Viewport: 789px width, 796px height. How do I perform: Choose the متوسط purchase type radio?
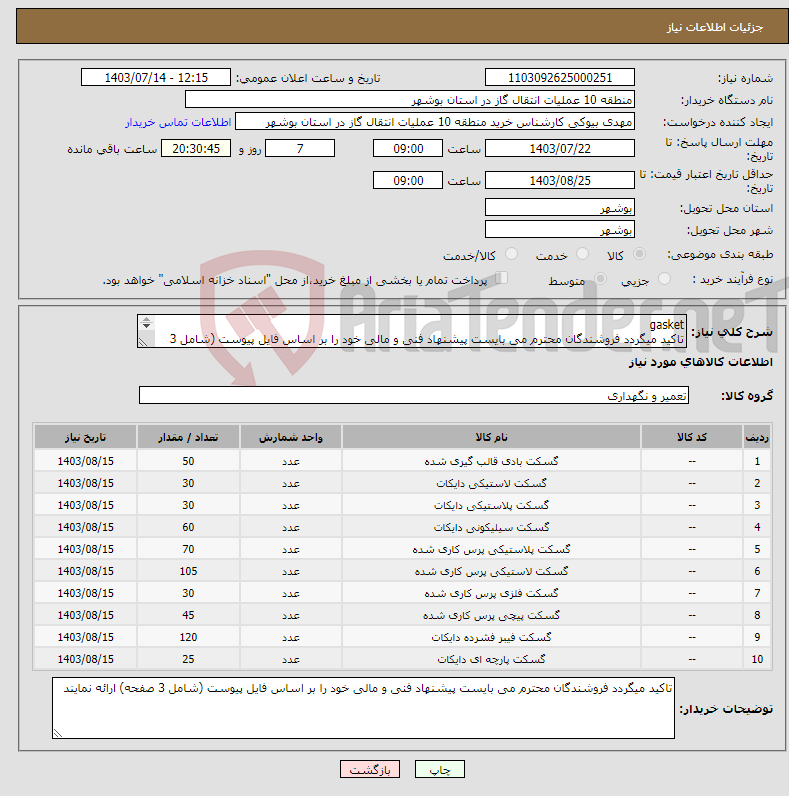coord(601,278)
